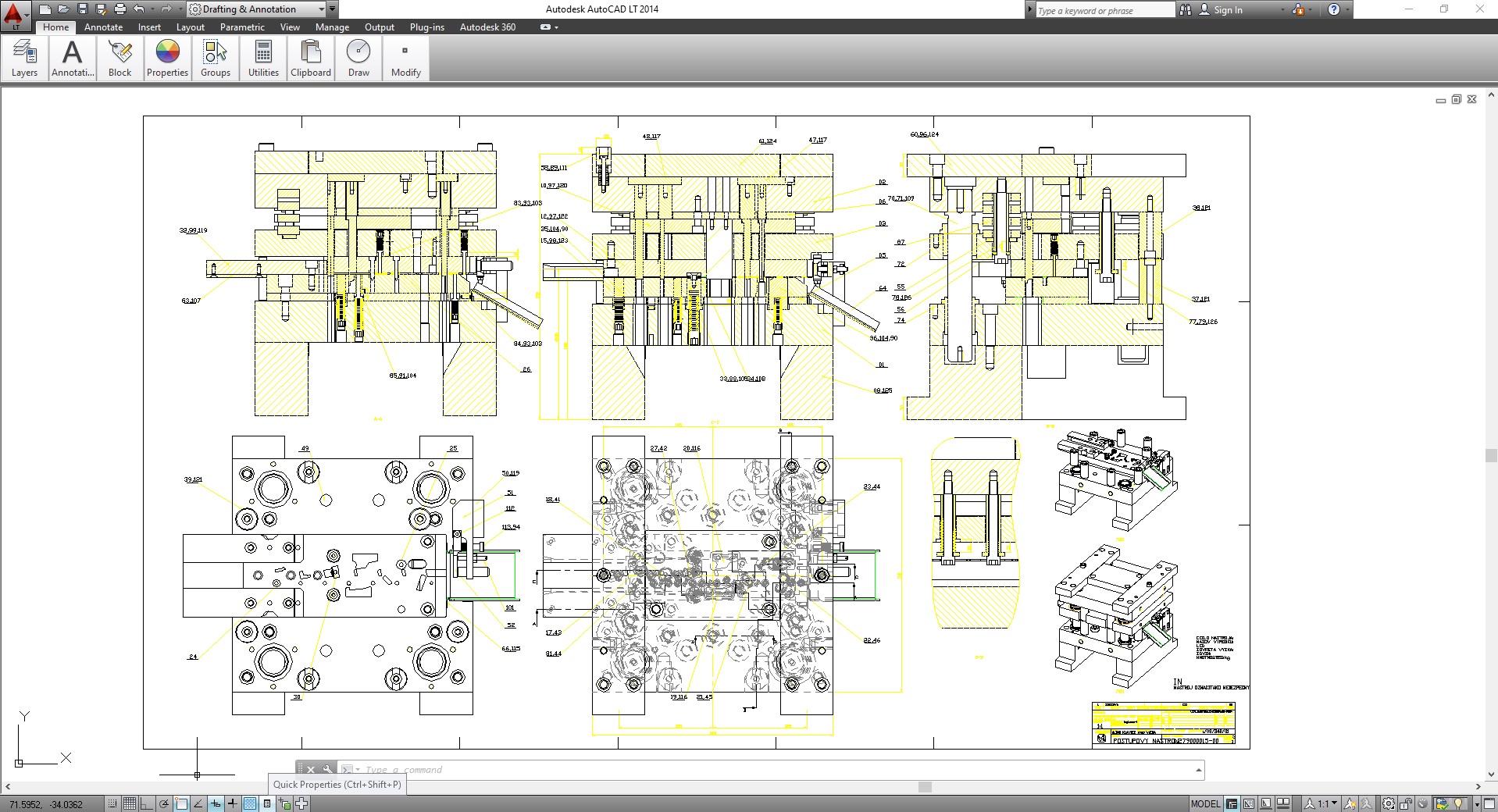Open the Utilities calculator panel
The image size is (1498, 812).
coord(263,58)
